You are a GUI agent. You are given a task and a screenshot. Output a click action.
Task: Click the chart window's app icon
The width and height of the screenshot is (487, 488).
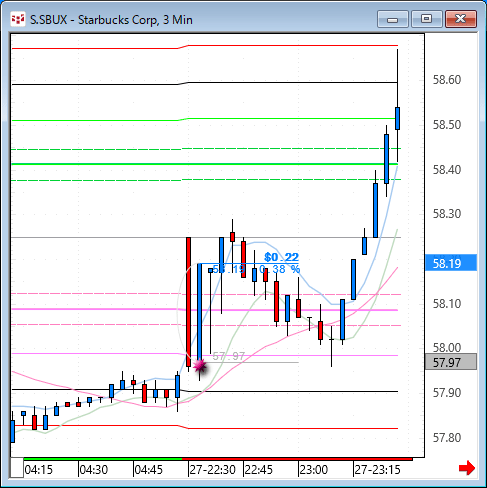coord(18,19)
